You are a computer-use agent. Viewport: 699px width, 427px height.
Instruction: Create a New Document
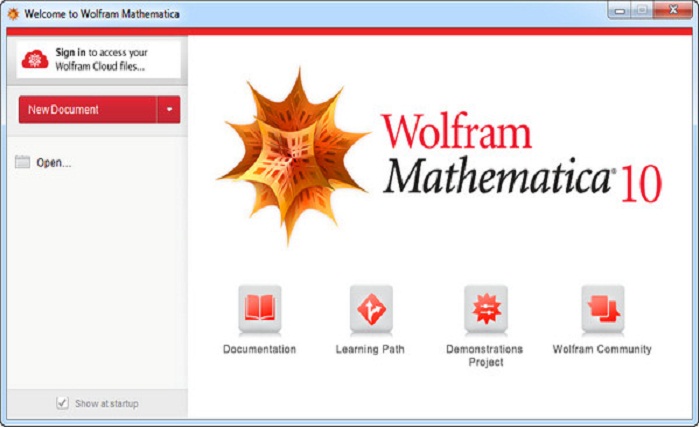[x=88, y=109]
